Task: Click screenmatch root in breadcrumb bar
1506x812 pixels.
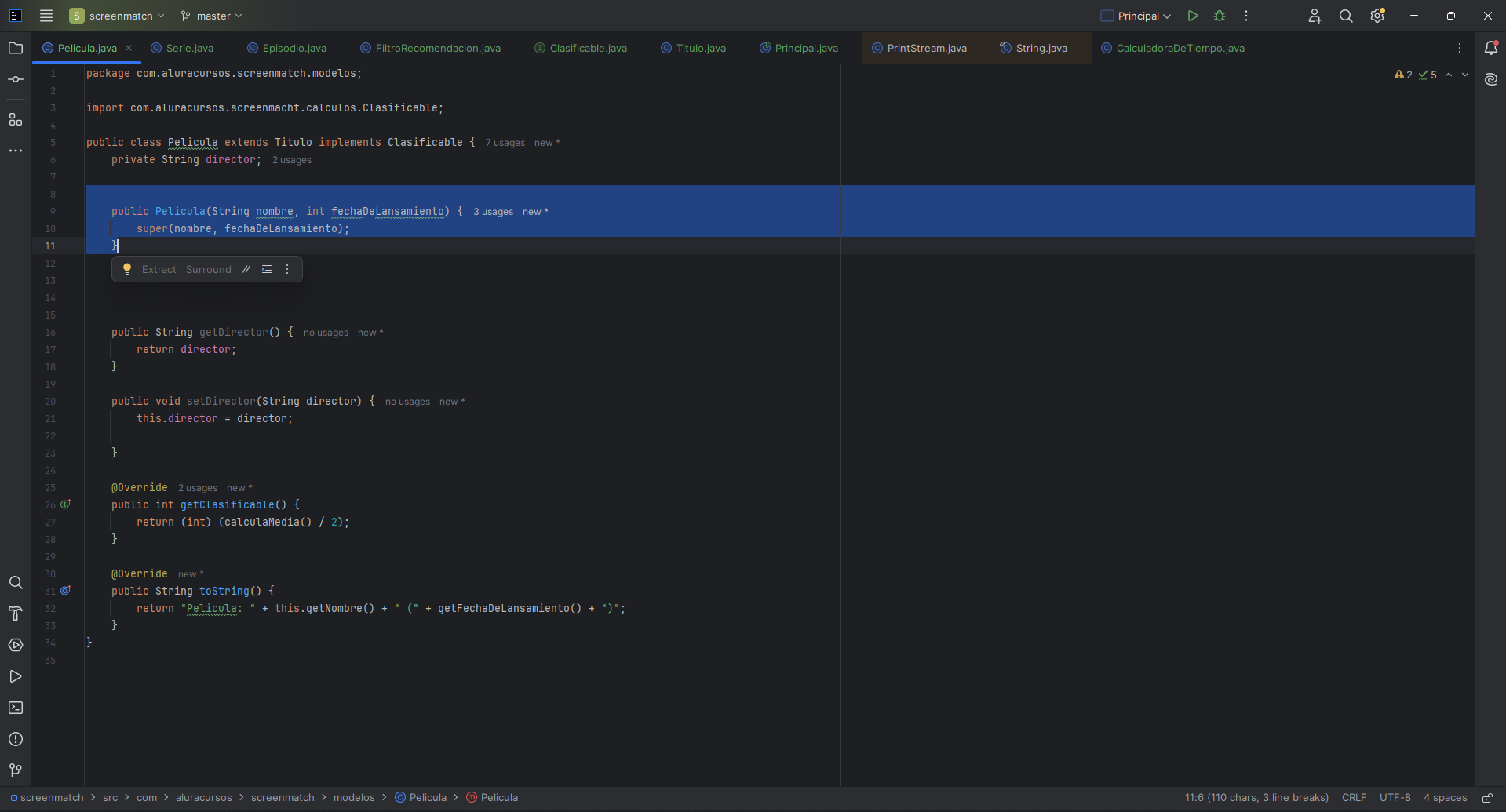Action: [x=46, y=798]
